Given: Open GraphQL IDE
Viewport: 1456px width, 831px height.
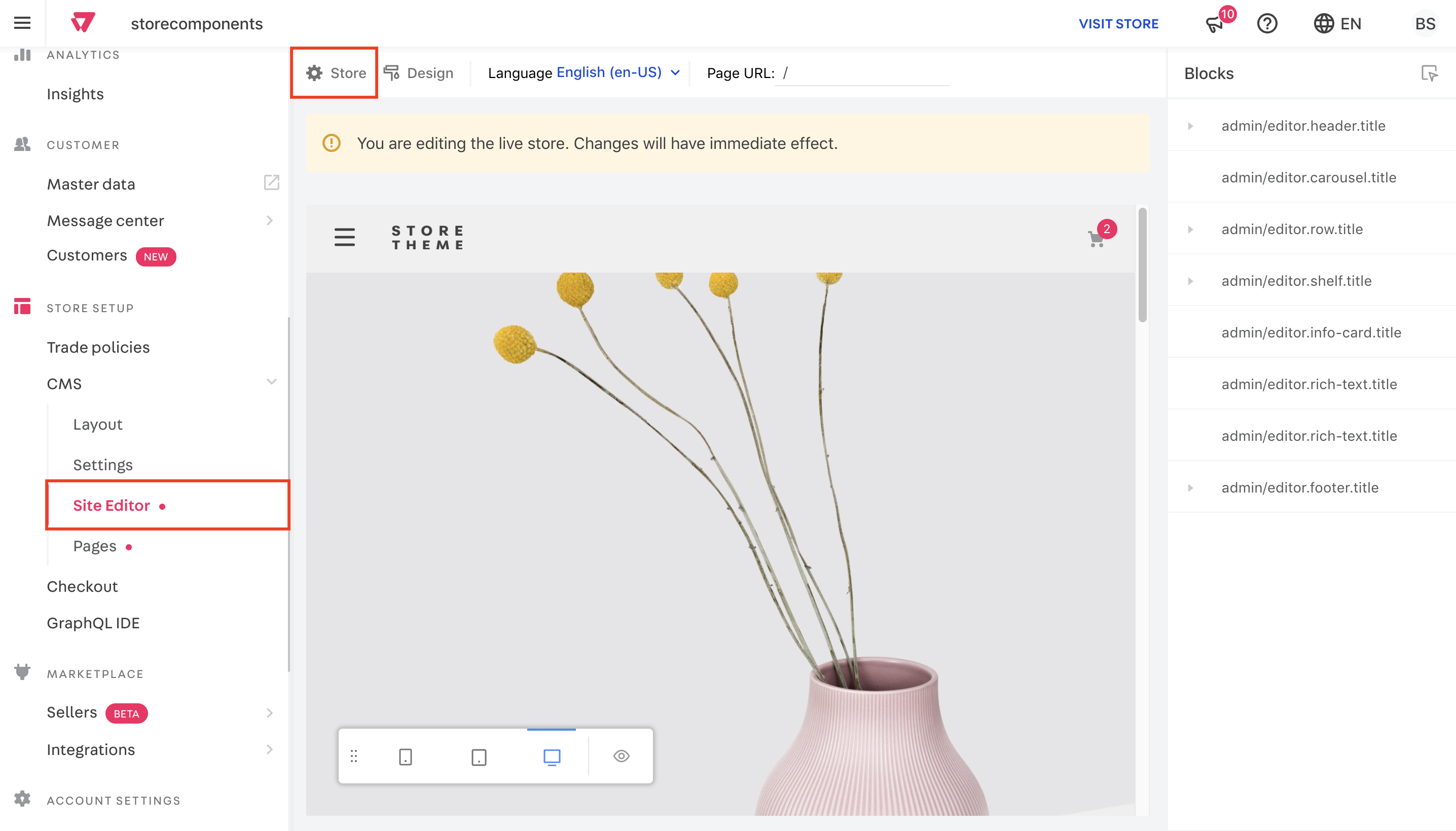Looking at the screenshot, I should [x=93, y=623].
